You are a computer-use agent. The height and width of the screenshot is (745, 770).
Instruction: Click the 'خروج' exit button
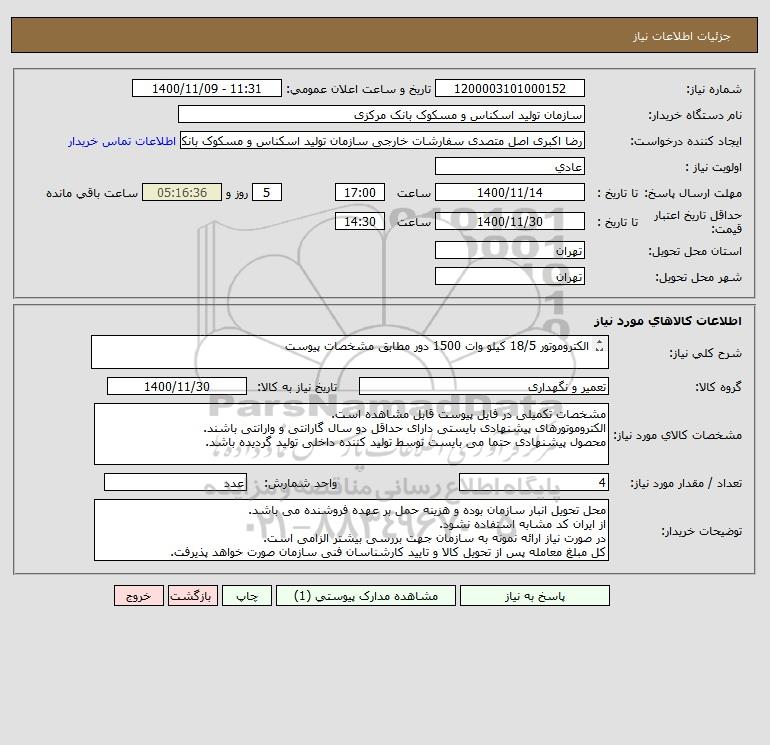pos(138,596)
